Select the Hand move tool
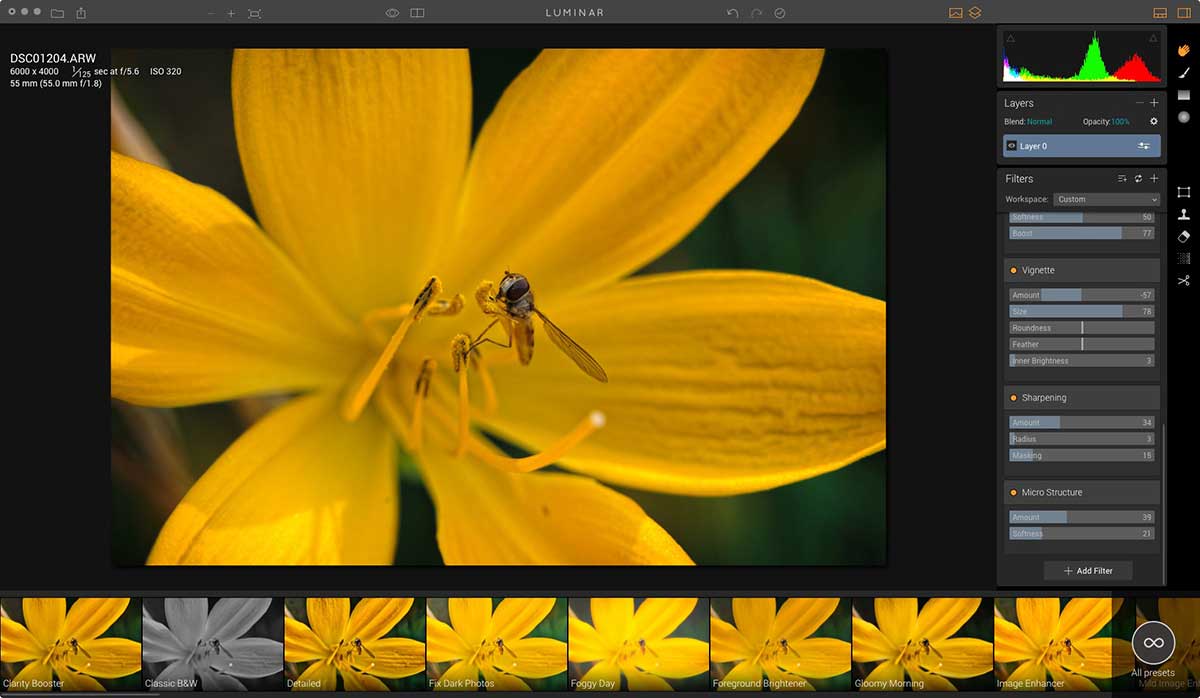The image size is (1200, 698). click(1184, 49)
